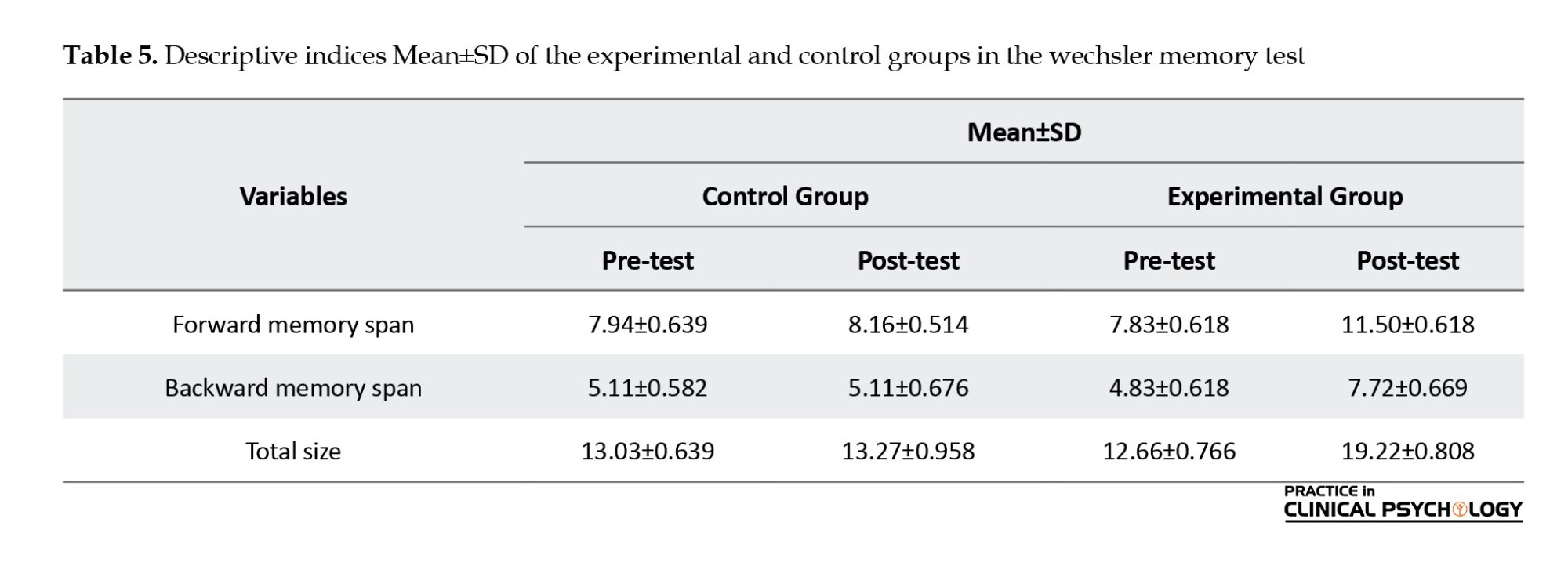
Task: Click the Practice in Clinical Psychology logo
Action: 1403,502
